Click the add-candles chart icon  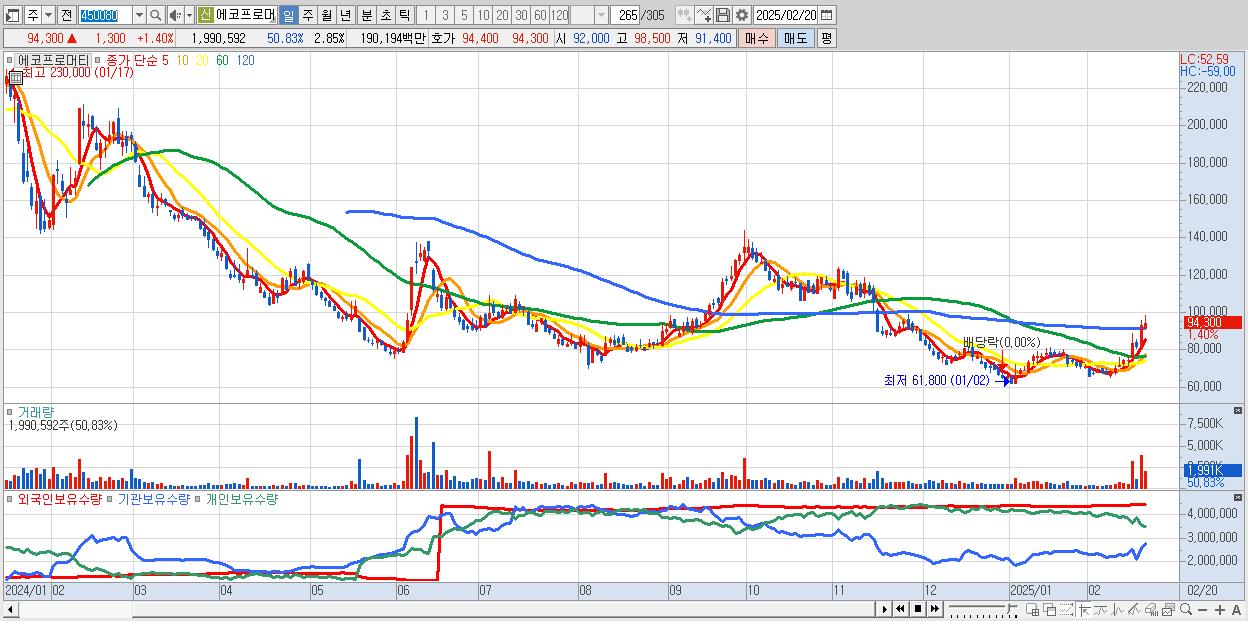coord(684,15)
